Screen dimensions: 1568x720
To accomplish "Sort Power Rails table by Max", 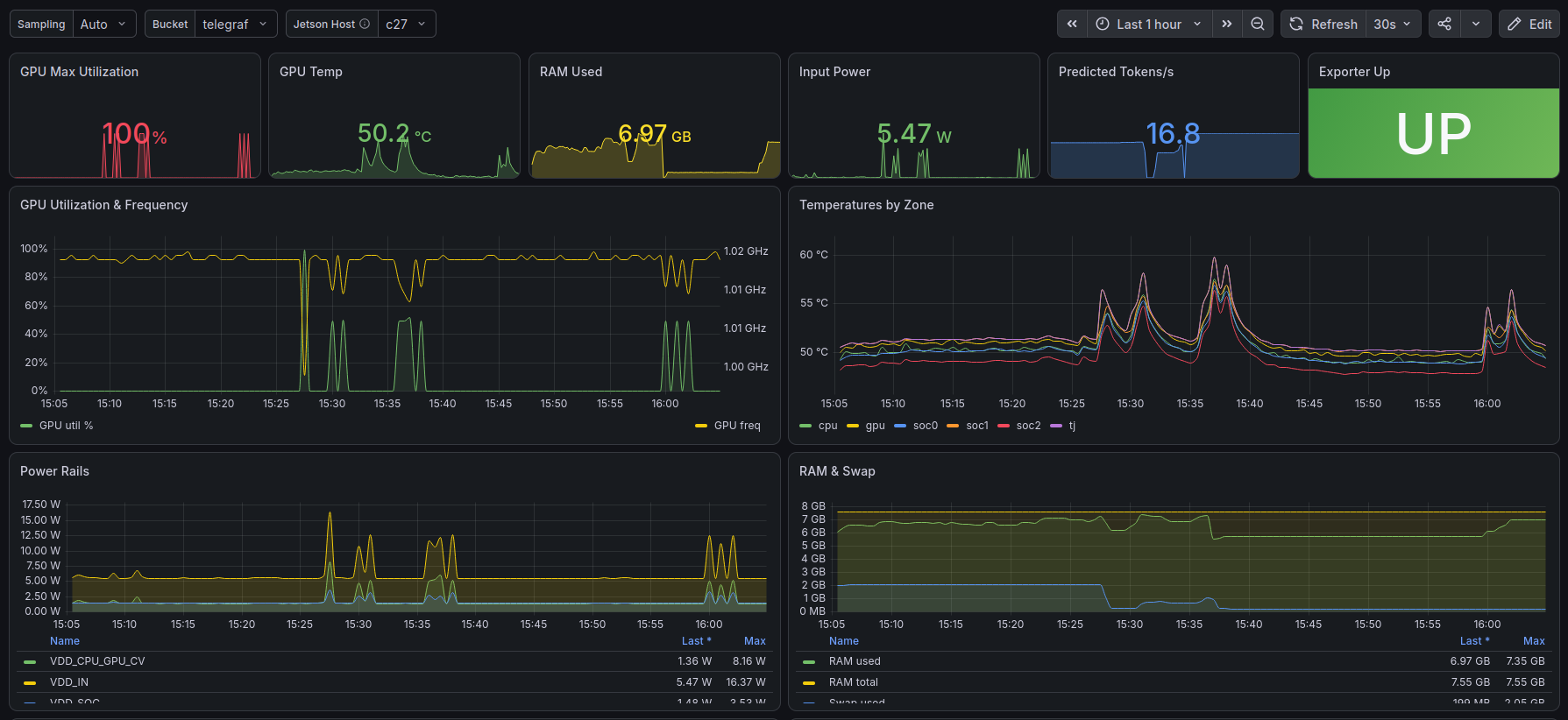I will click(755, 641).
